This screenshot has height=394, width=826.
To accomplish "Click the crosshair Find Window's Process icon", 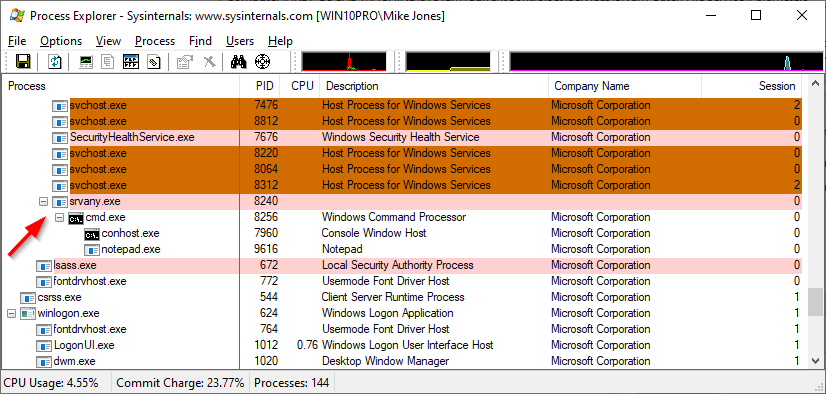I will pyautogui.click(x=262, y=62).
